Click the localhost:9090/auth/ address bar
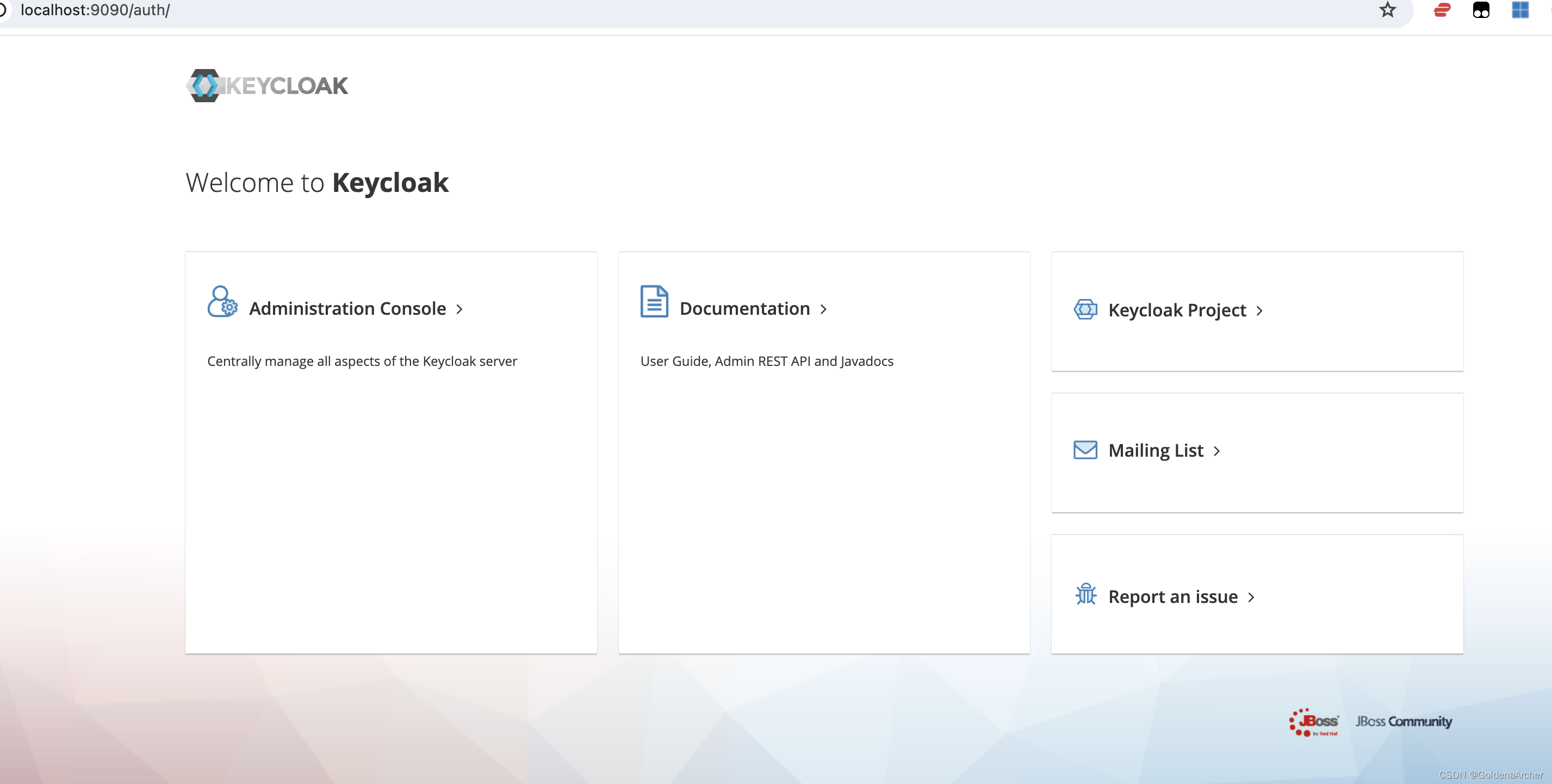Screen dimensions: 1552x784 pos(95,10)
